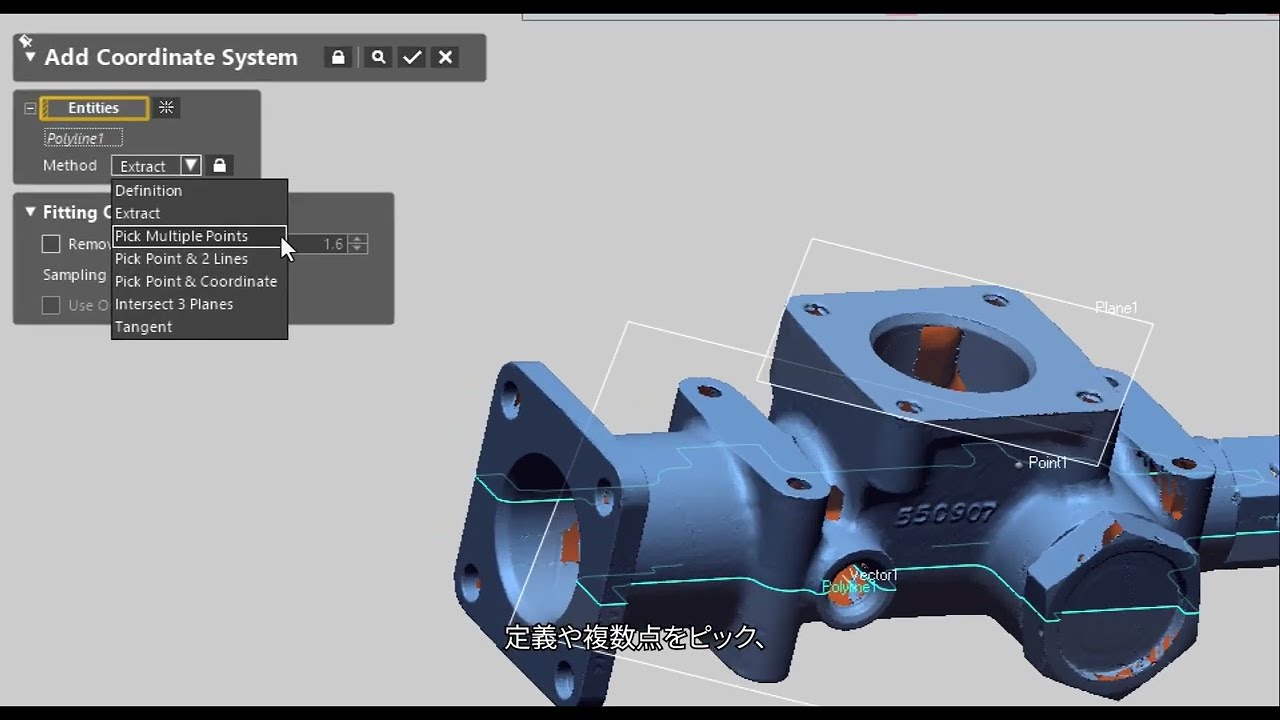The image size is (1280, 720).
Task: Click the stepper arrows next to 1.6
Action: (358, 244)
